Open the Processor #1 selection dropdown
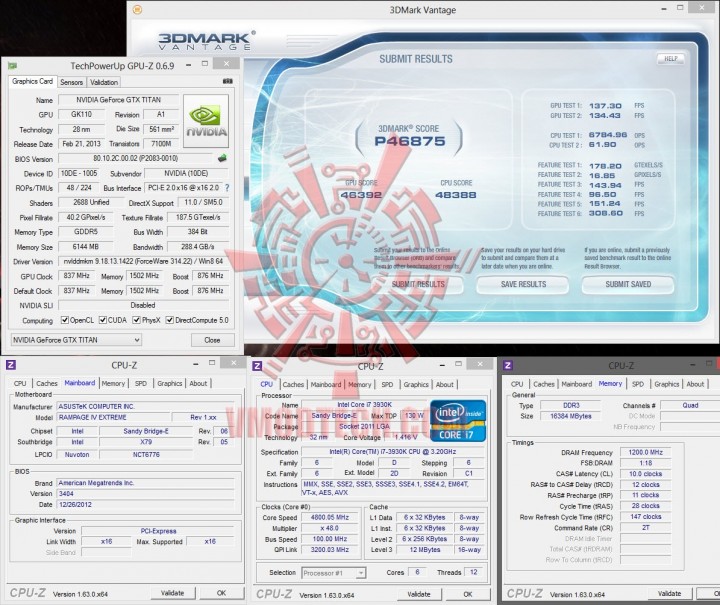This screenshot has height=605, width=720. click(x=334, y=573)
